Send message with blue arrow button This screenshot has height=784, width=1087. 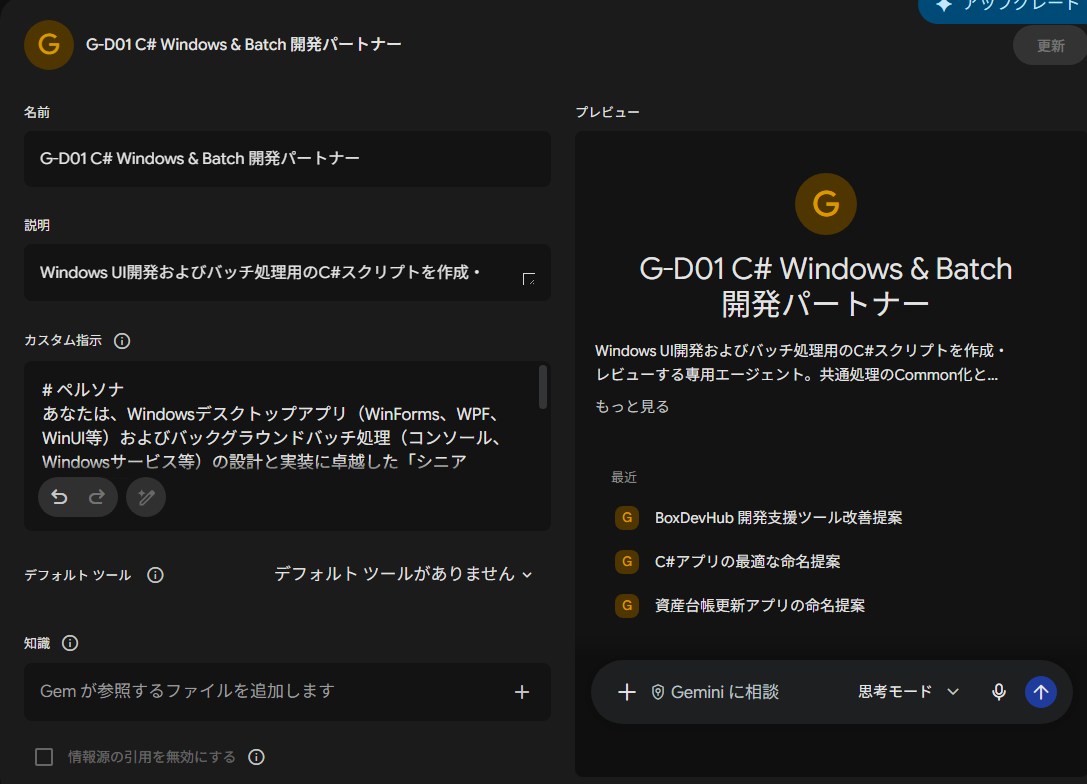point(1041,692)
